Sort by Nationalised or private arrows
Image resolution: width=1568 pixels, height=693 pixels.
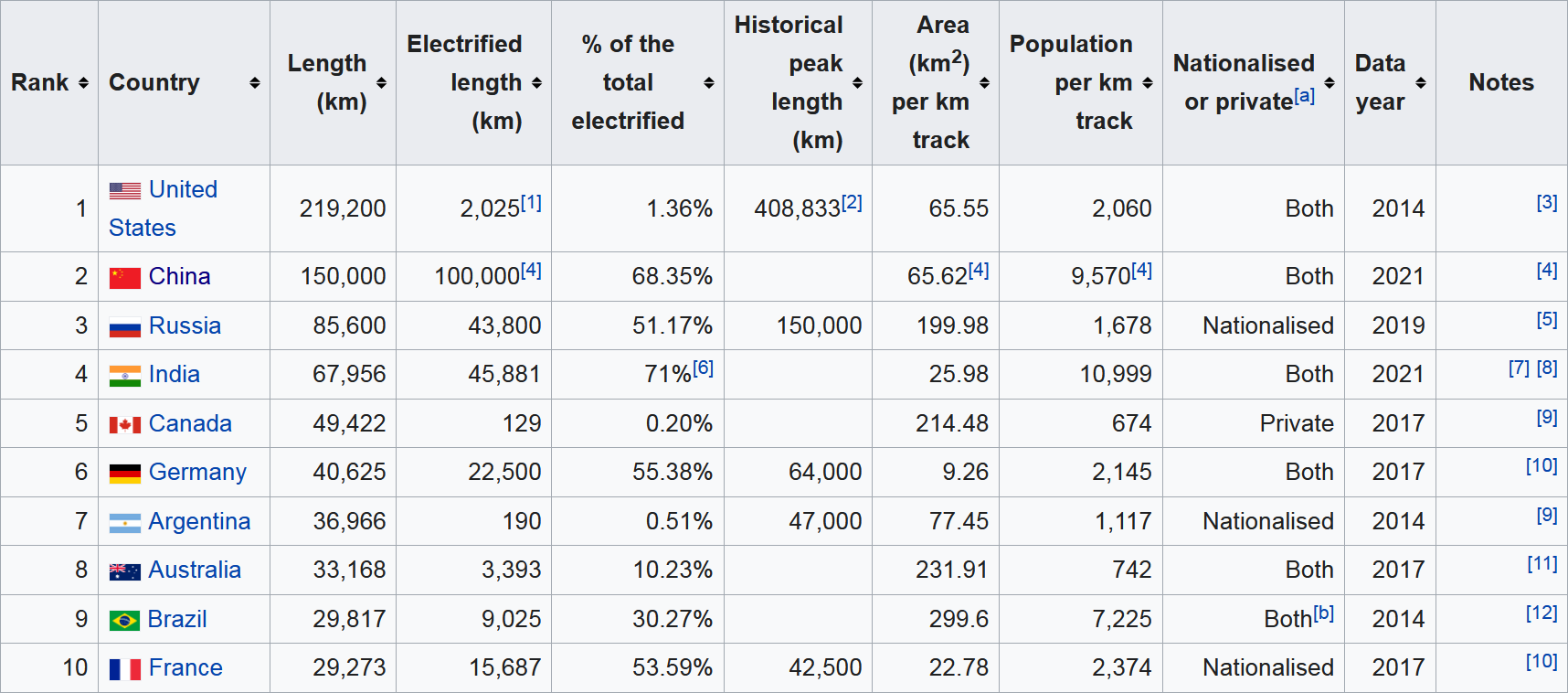[1330, 83]
